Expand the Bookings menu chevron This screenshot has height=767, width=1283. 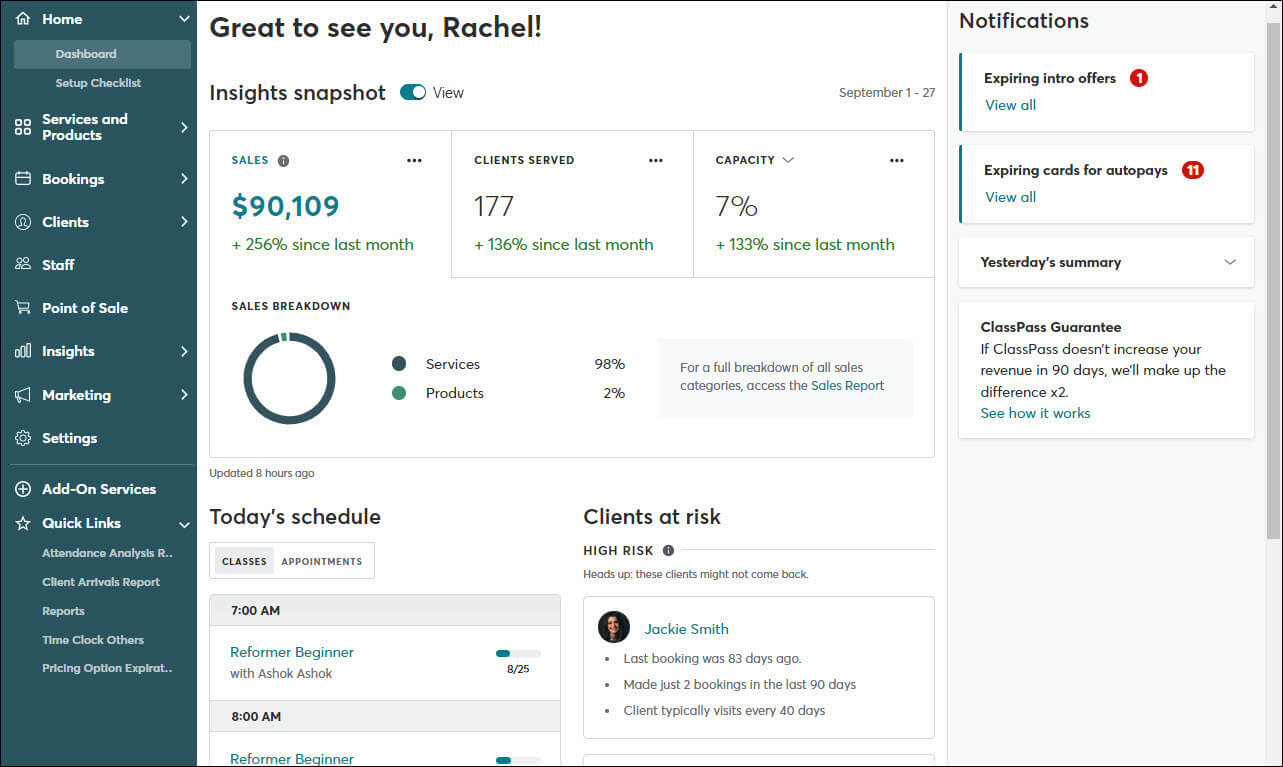pos(184,179)
